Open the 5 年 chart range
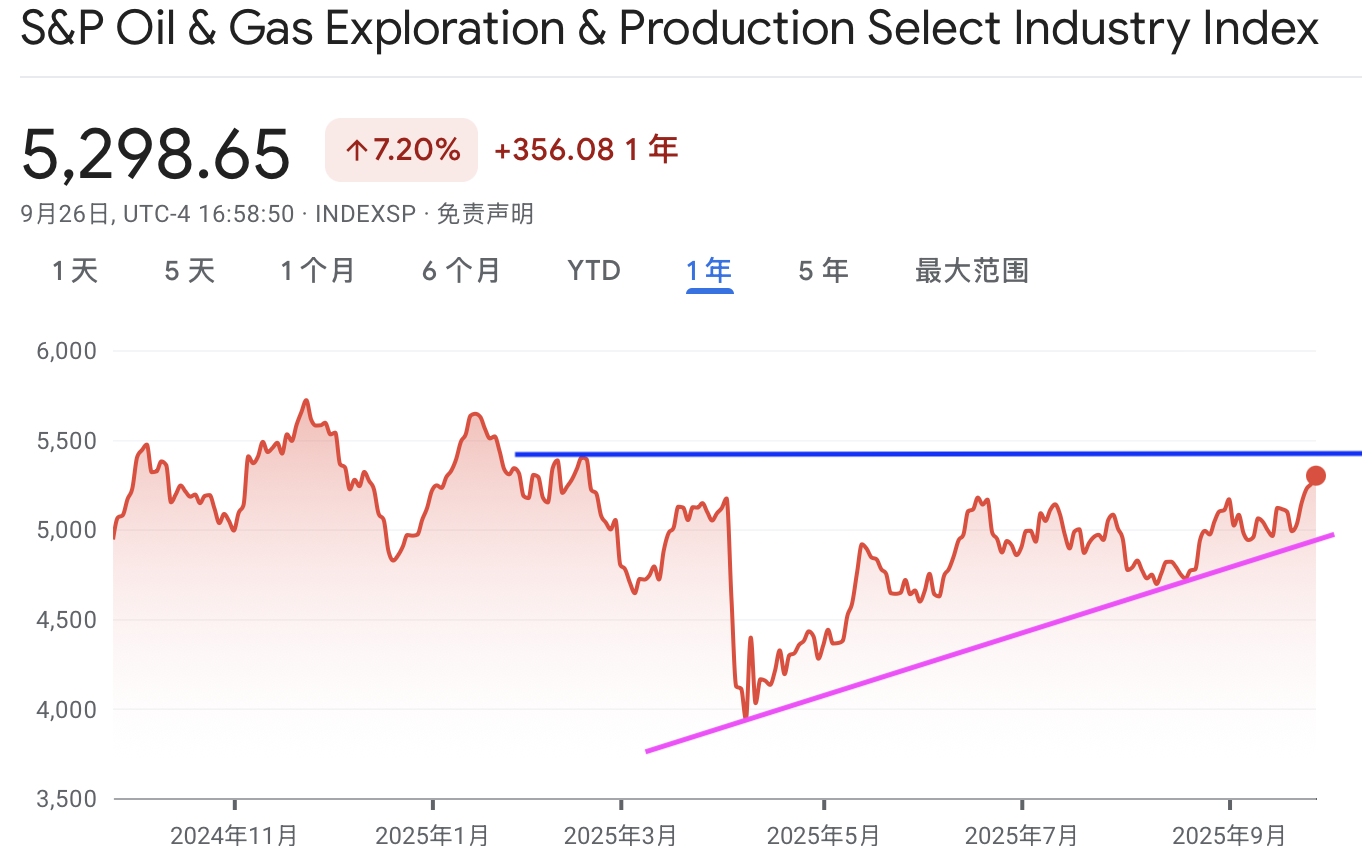The width and height of the screenshot is (1362, 868). click(823, 270)
